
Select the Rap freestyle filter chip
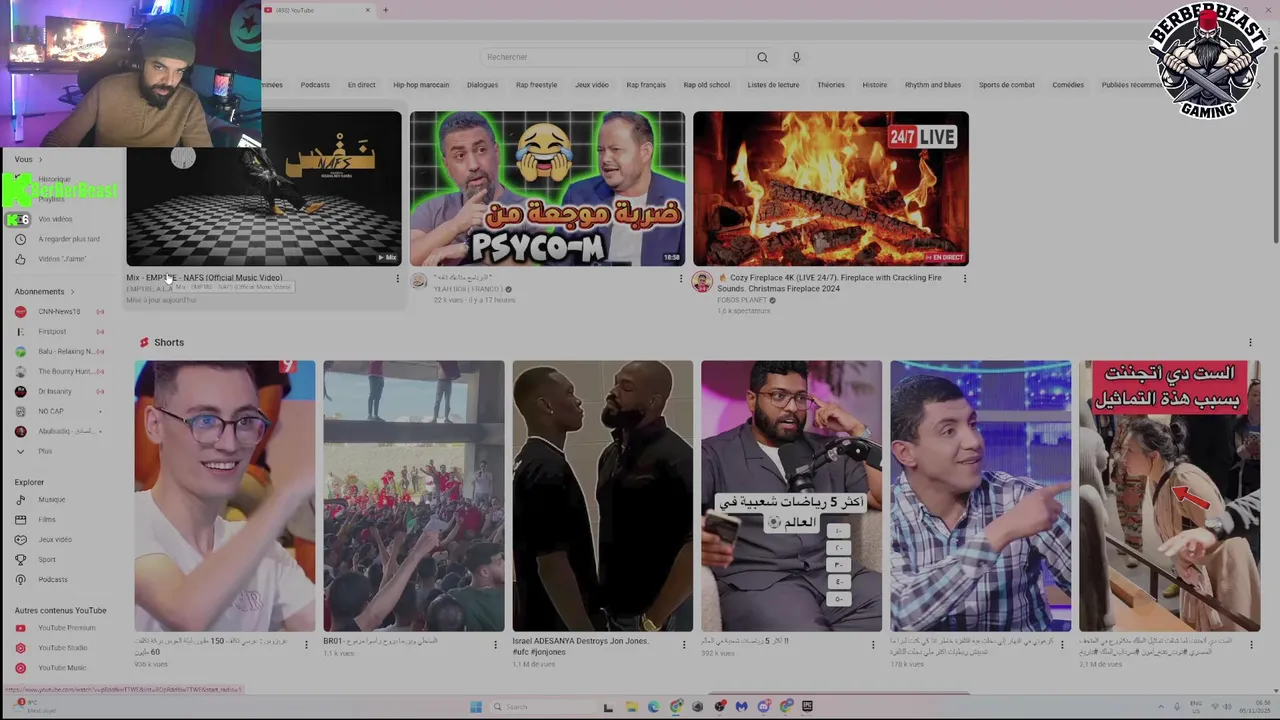(536, 85)
